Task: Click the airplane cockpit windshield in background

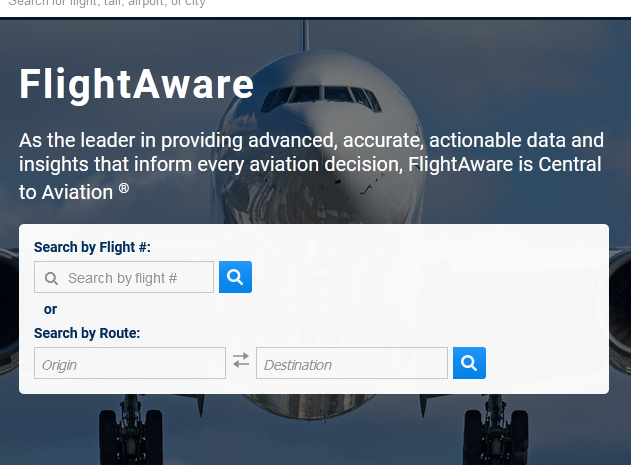Action: point(322,98)
